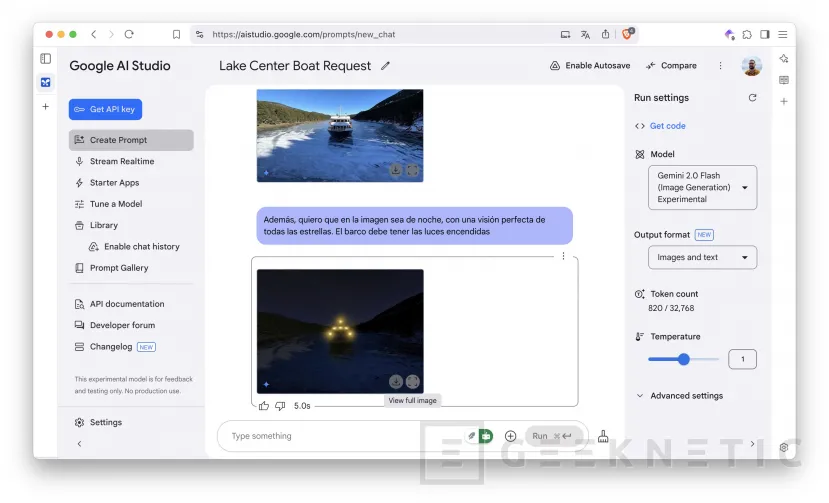Click the Token count 820 / 32,768 text
This screenshot has height=503, width=829.
point(671,308)
